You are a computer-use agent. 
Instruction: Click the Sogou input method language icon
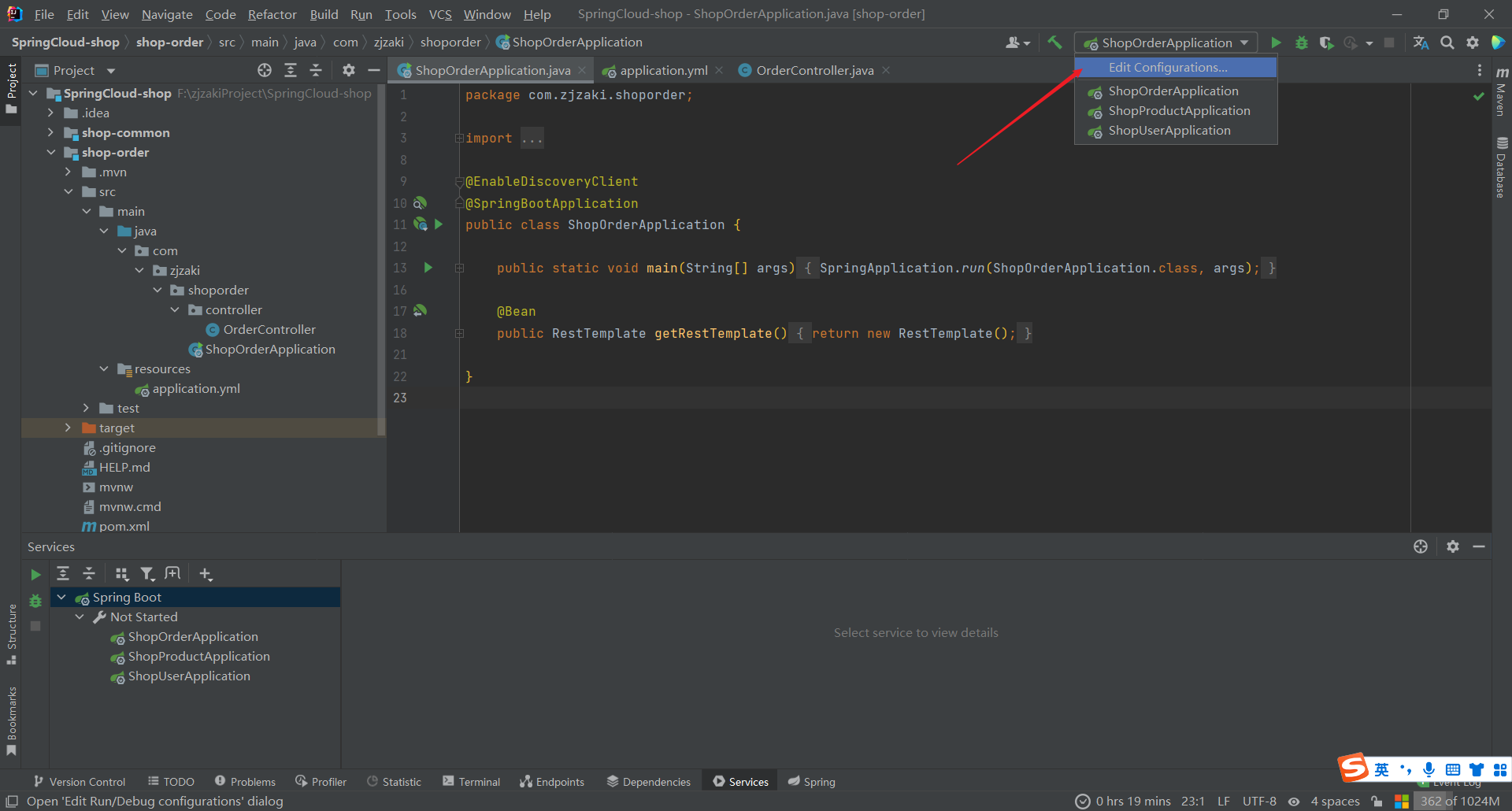pyautogui.click(x=1382, y=769)
